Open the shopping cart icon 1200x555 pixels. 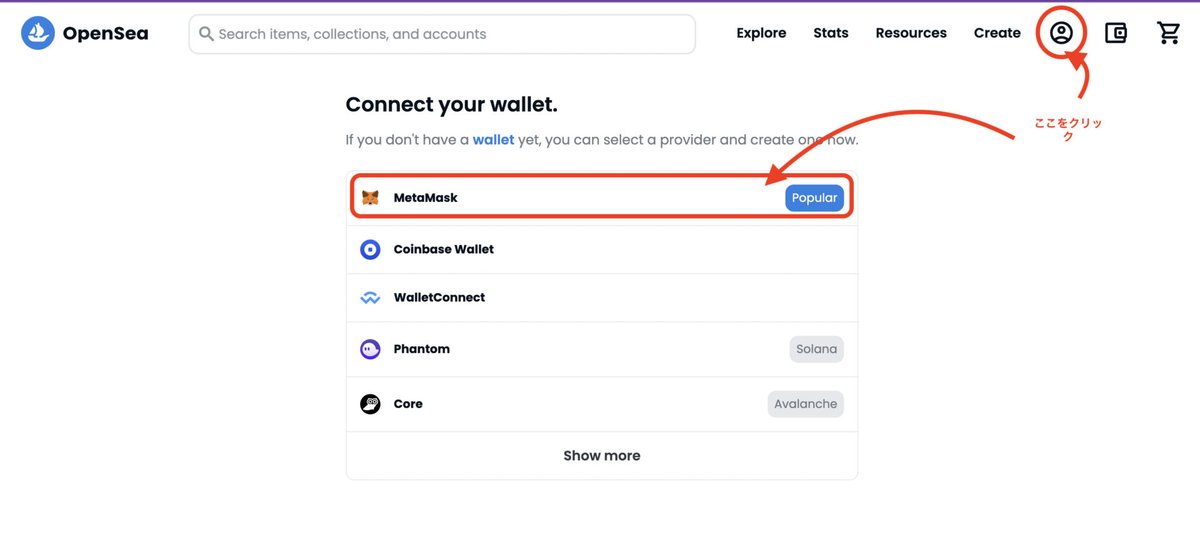(x=1169, y=33)
